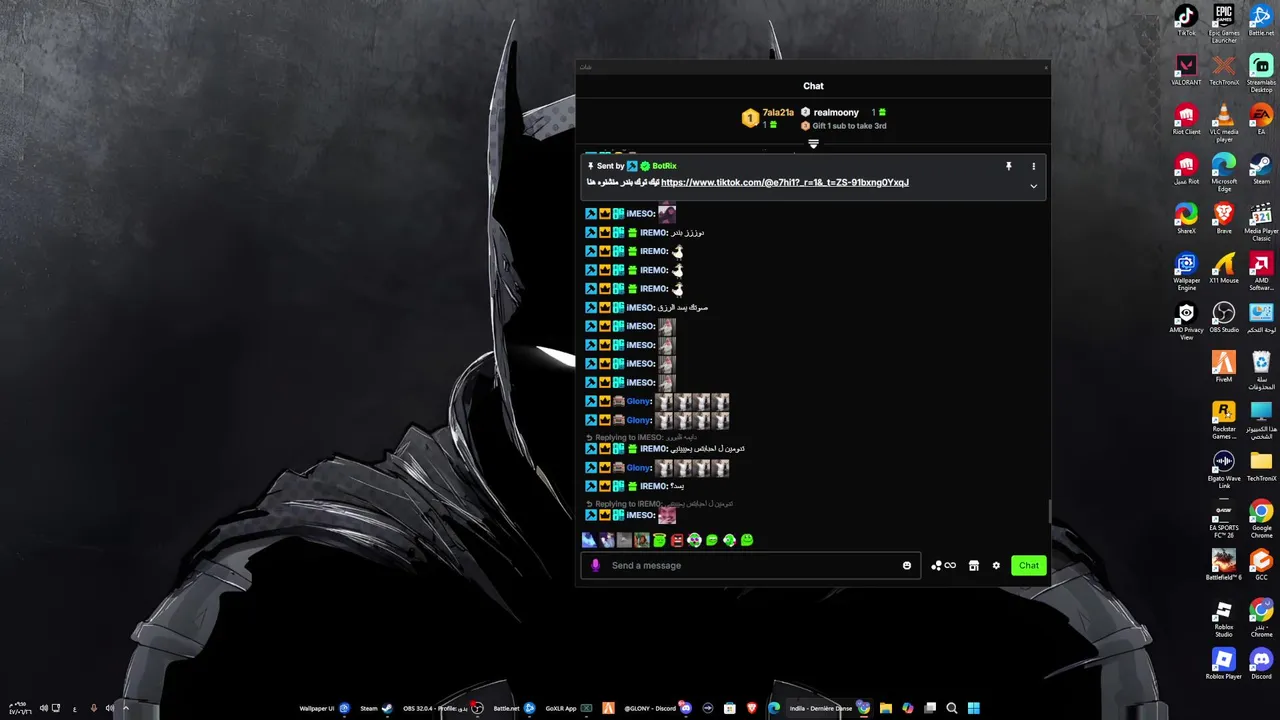The width and height of the screenshot is (1280, 720).
Task: Open Wallpaper UI in taskbar
Action: coord(324,708)
